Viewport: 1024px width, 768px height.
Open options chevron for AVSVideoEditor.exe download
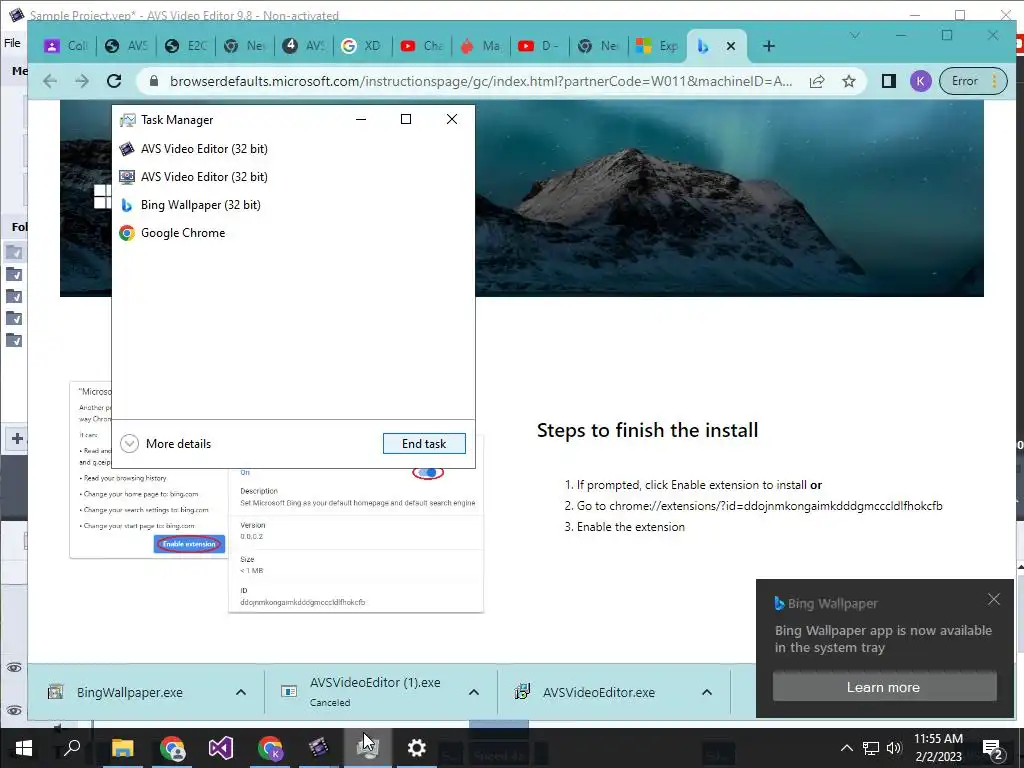[707, 692]
